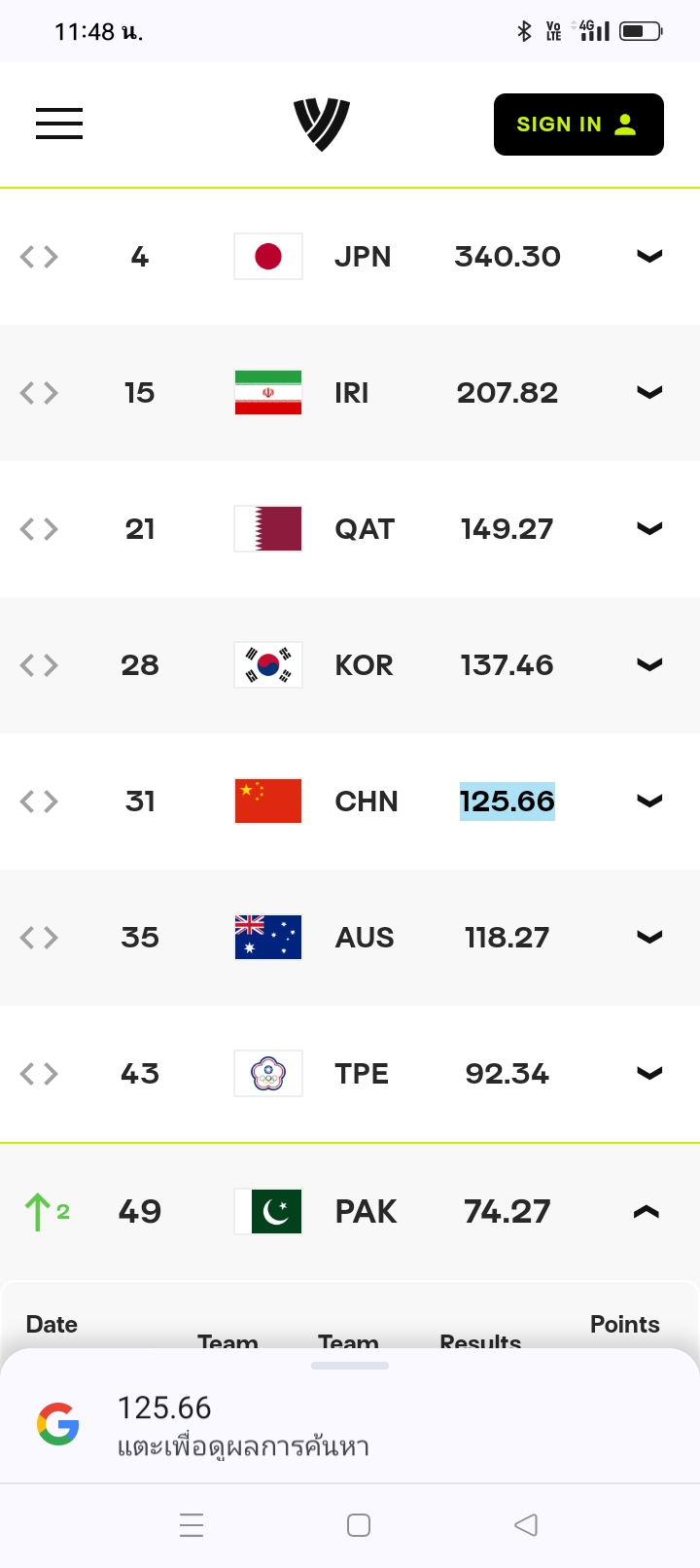The width and height of the screenshot is (700, 1568).
Task: Tap the bottom sheet drag handle
Action: (x=350, y=1366)
